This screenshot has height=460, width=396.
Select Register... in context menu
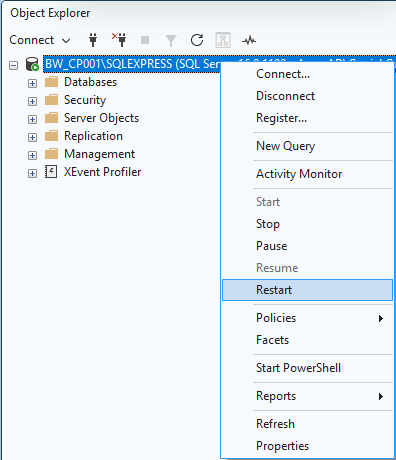[x=307, y=118]
